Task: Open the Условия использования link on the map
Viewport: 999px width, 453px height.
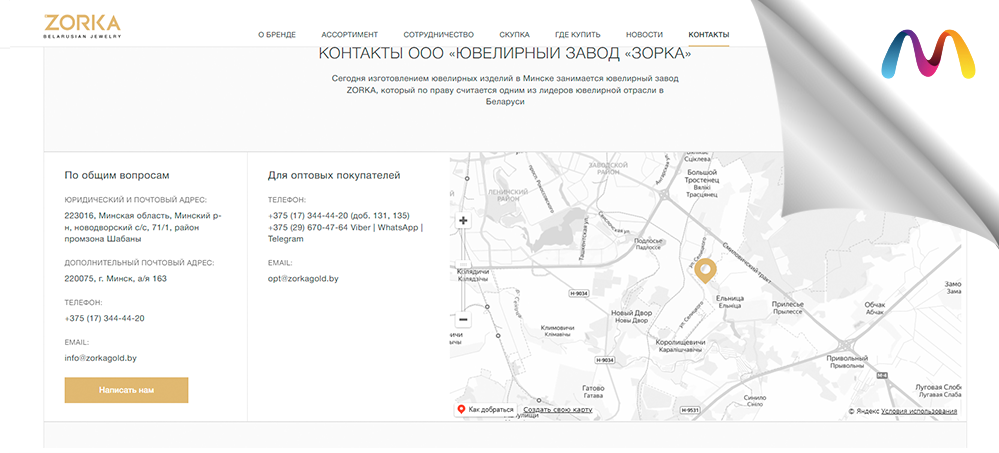Action: (x=919, y=412)
